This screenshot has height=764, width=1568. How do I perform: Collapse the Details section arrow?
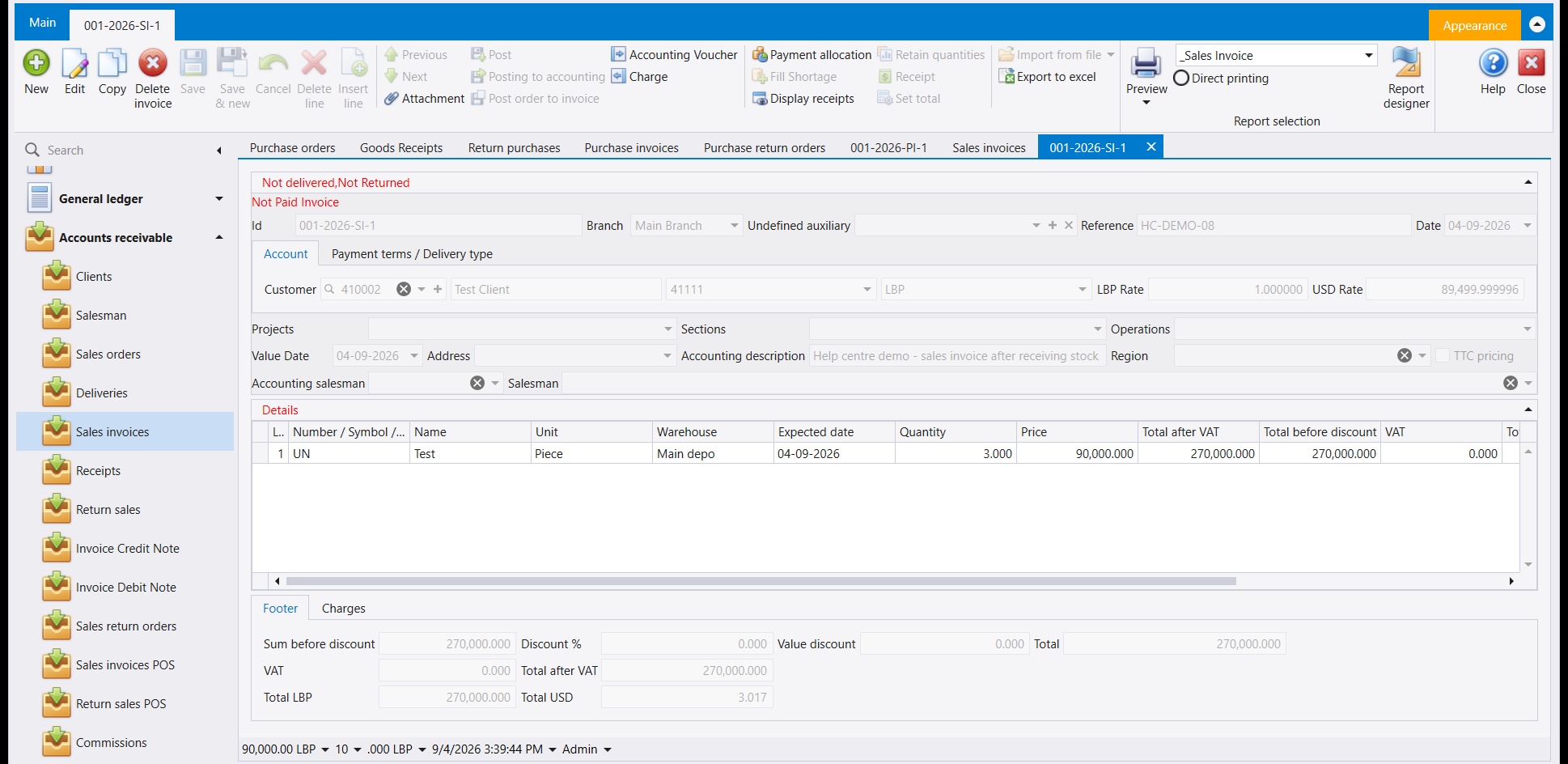pos(1528,410)
